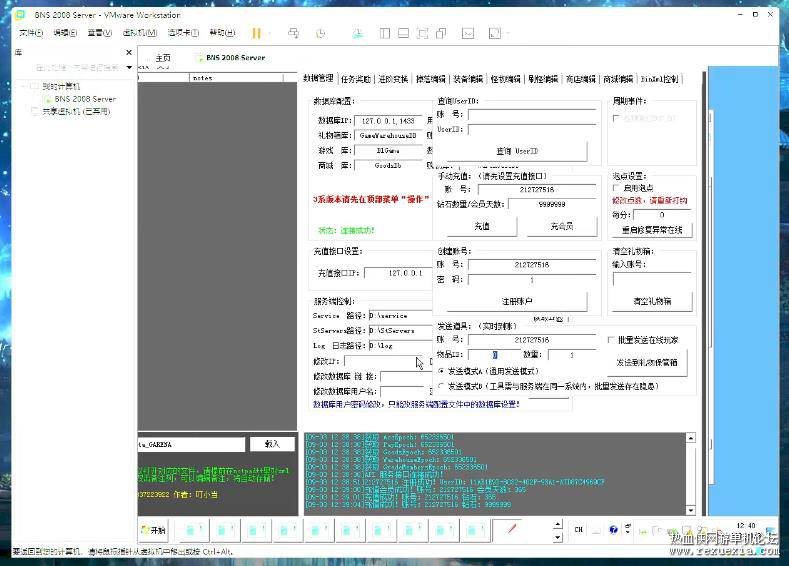Toggle the library sidebar view icon

[384, 33]
